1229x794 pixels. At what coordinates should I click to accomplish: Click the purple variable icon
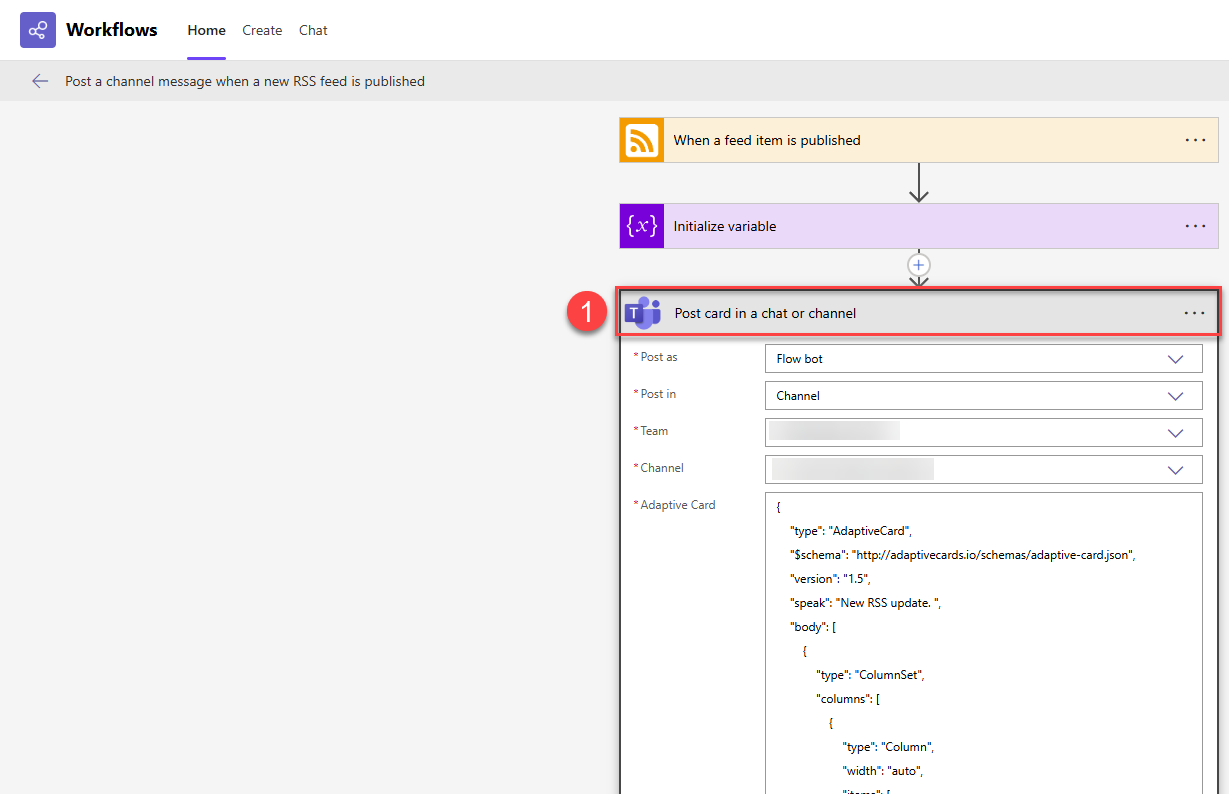(x=642, y=226)
